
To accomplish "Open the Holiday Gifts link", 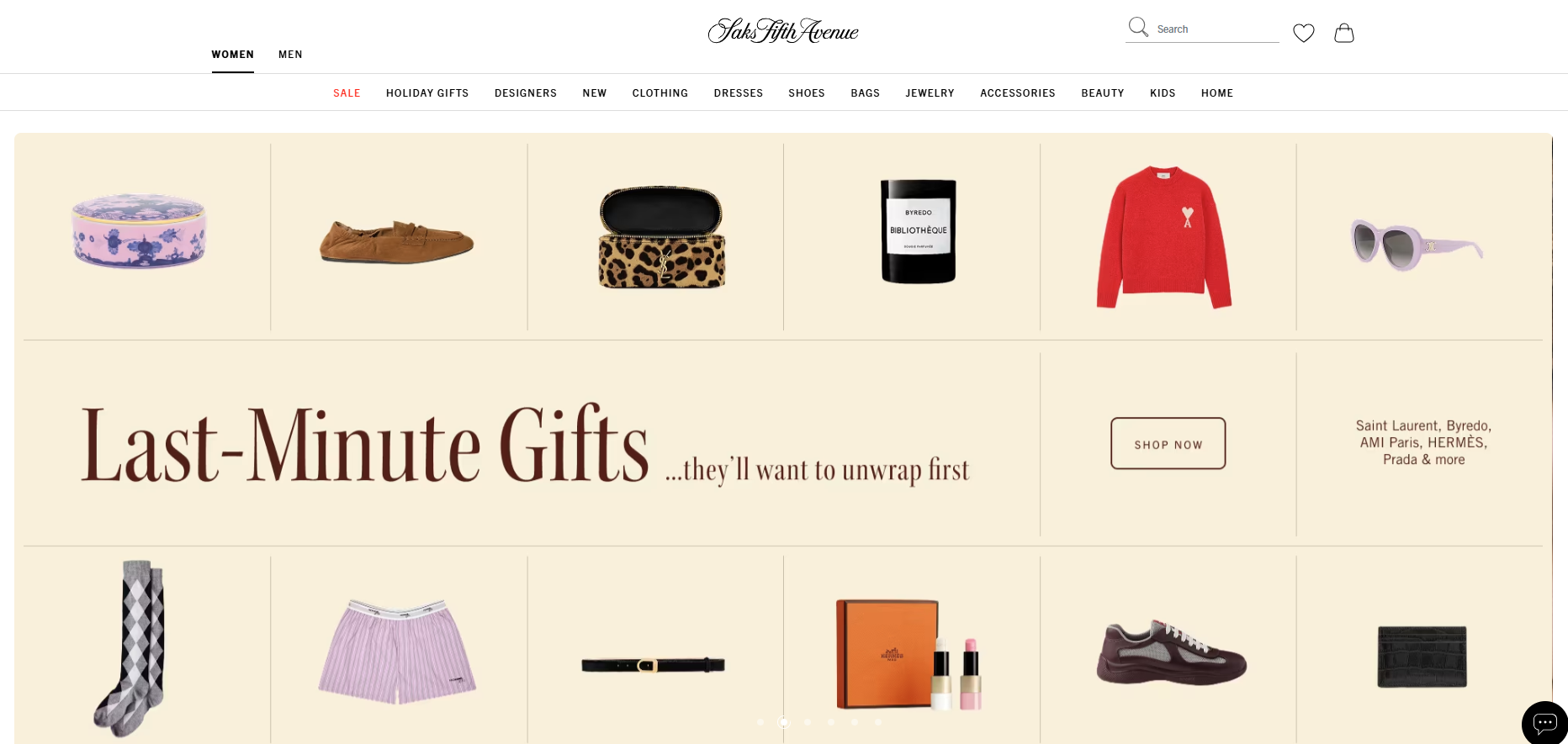I will tap(427, 93).
